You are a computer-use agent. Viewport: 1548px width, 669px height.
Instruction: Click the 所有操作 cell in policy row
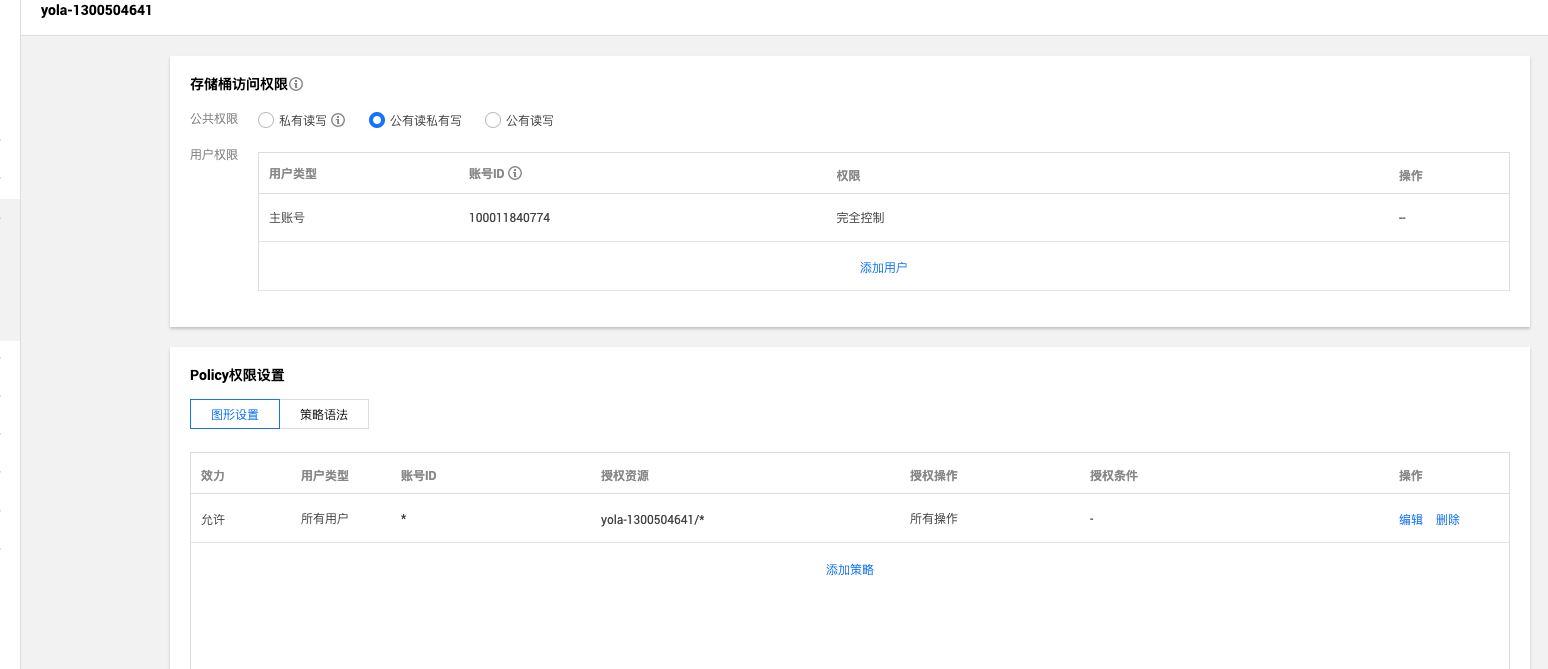pyautogui.click(x=933, y=519)
